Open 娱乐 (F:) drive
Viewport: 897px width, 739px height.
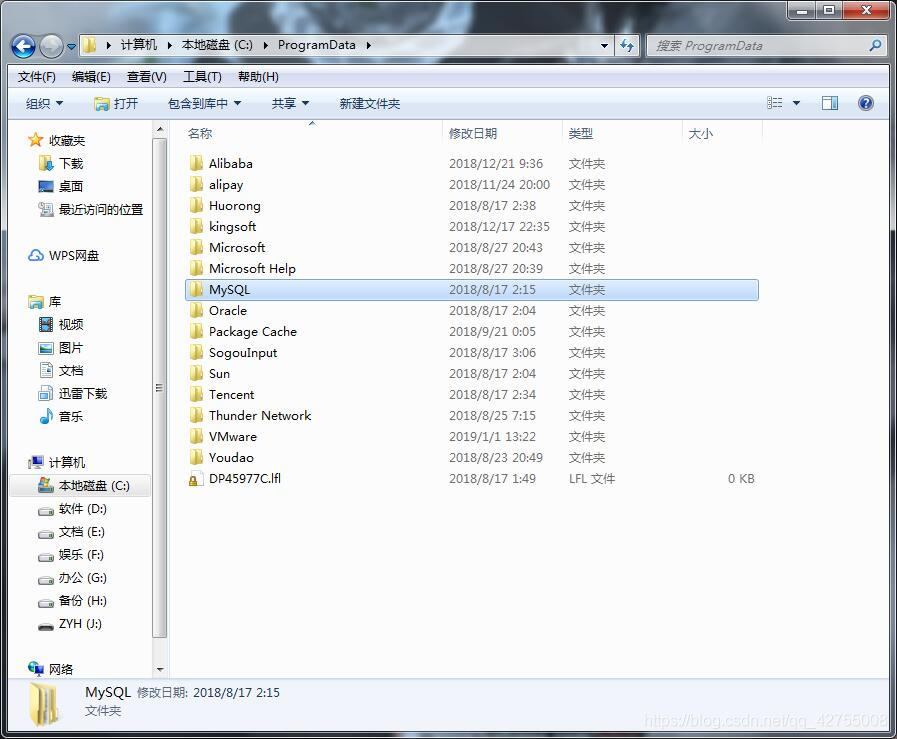tap(71, 555)
